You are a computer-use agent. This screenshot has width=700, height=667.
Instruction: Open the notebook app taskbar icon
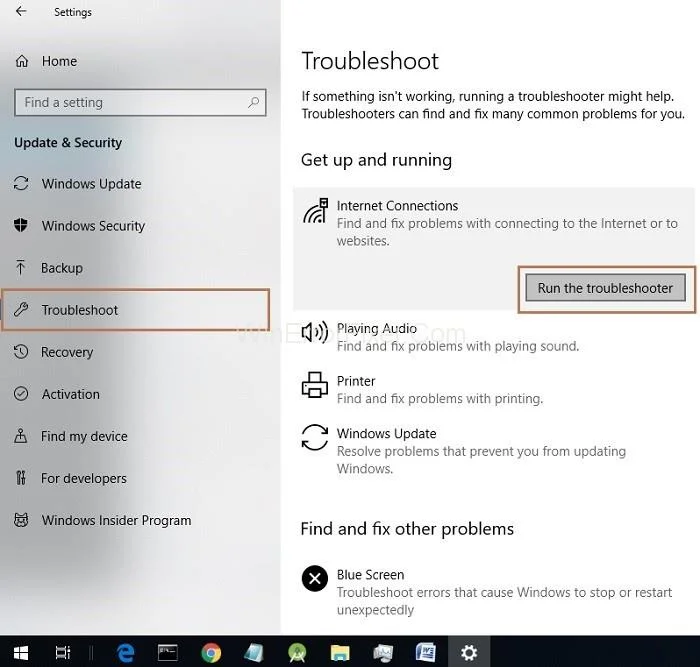click(x=254, y=653)
